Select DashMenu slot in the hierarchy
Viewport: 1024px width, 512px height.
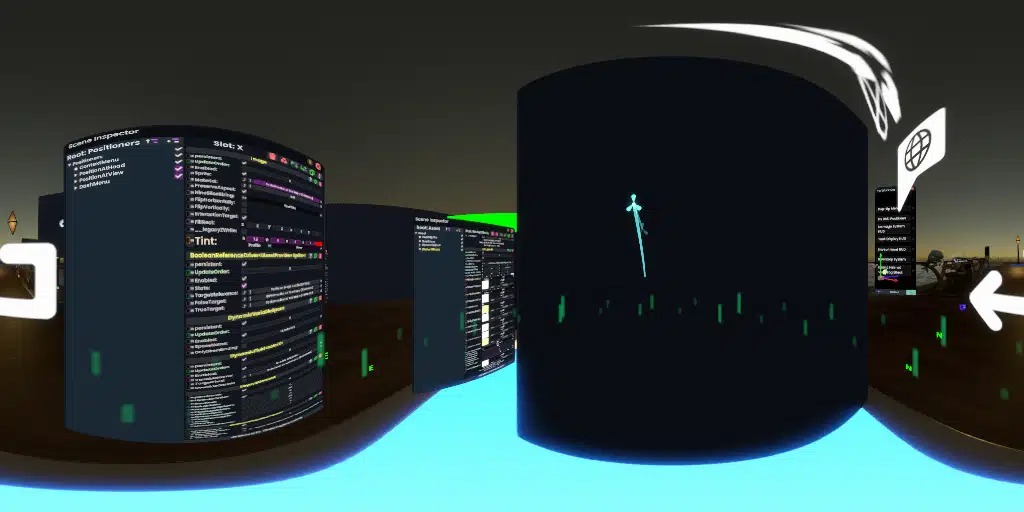[x=94, y=185]
